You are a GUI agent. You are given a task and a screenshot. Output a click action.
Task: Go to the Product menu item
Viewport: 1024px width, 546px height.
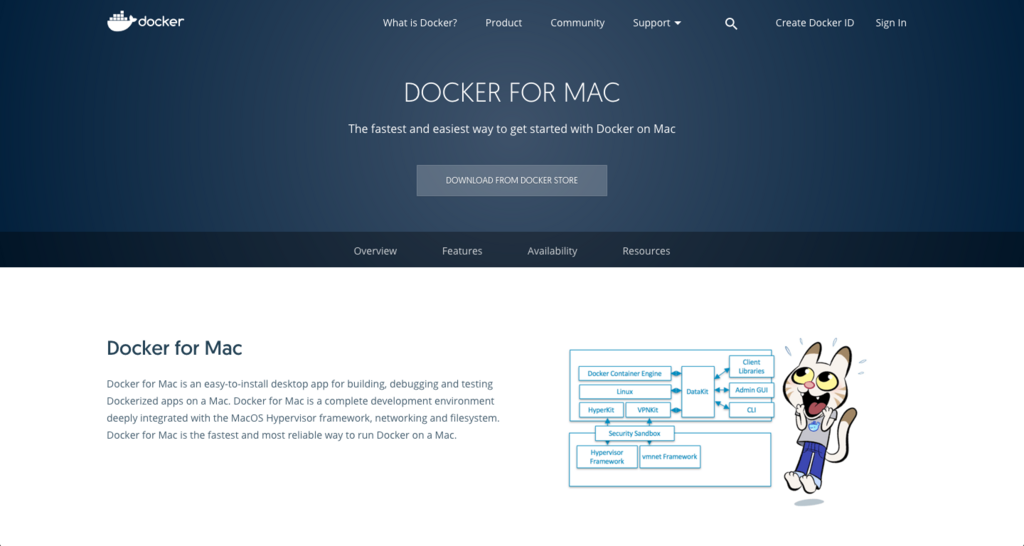point(504,23)
